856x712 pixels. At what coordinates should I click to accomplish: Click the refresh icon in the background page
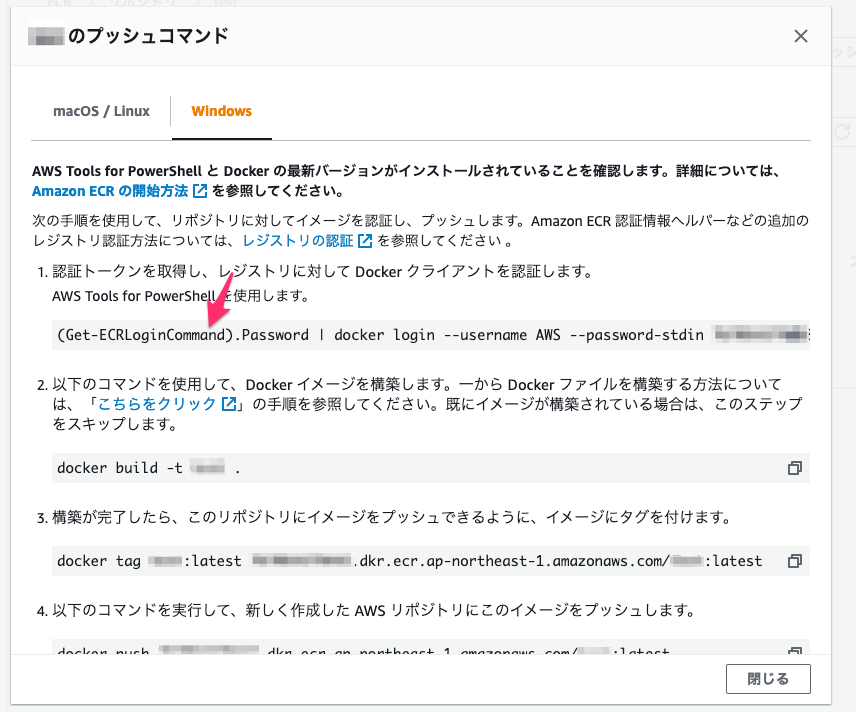(x=842, y=132)
